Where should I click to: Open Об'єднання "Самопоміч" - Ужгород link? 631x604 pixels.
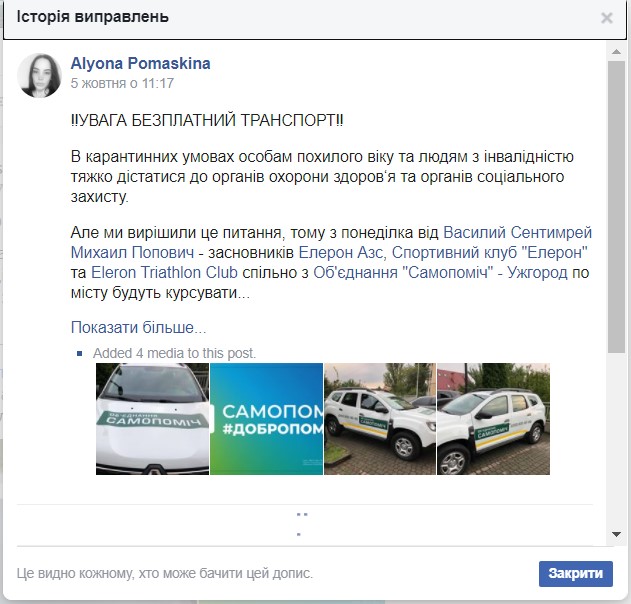(441, 272)
